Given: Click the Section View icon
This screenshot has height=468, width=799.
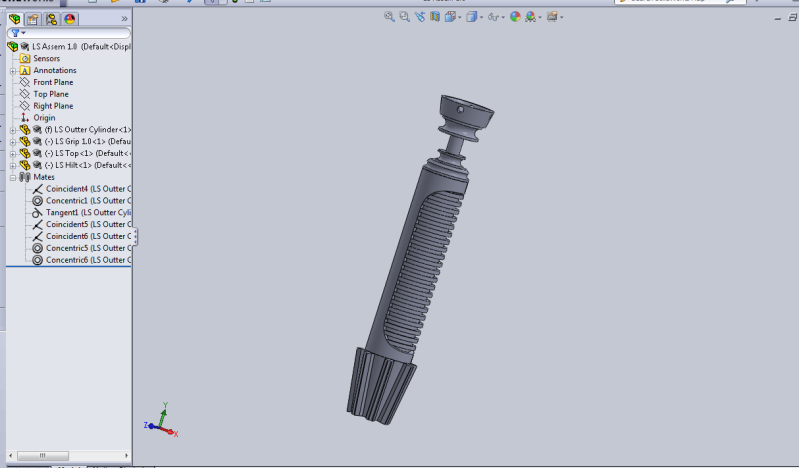Looking at the screenshot, I should (435, 17).
